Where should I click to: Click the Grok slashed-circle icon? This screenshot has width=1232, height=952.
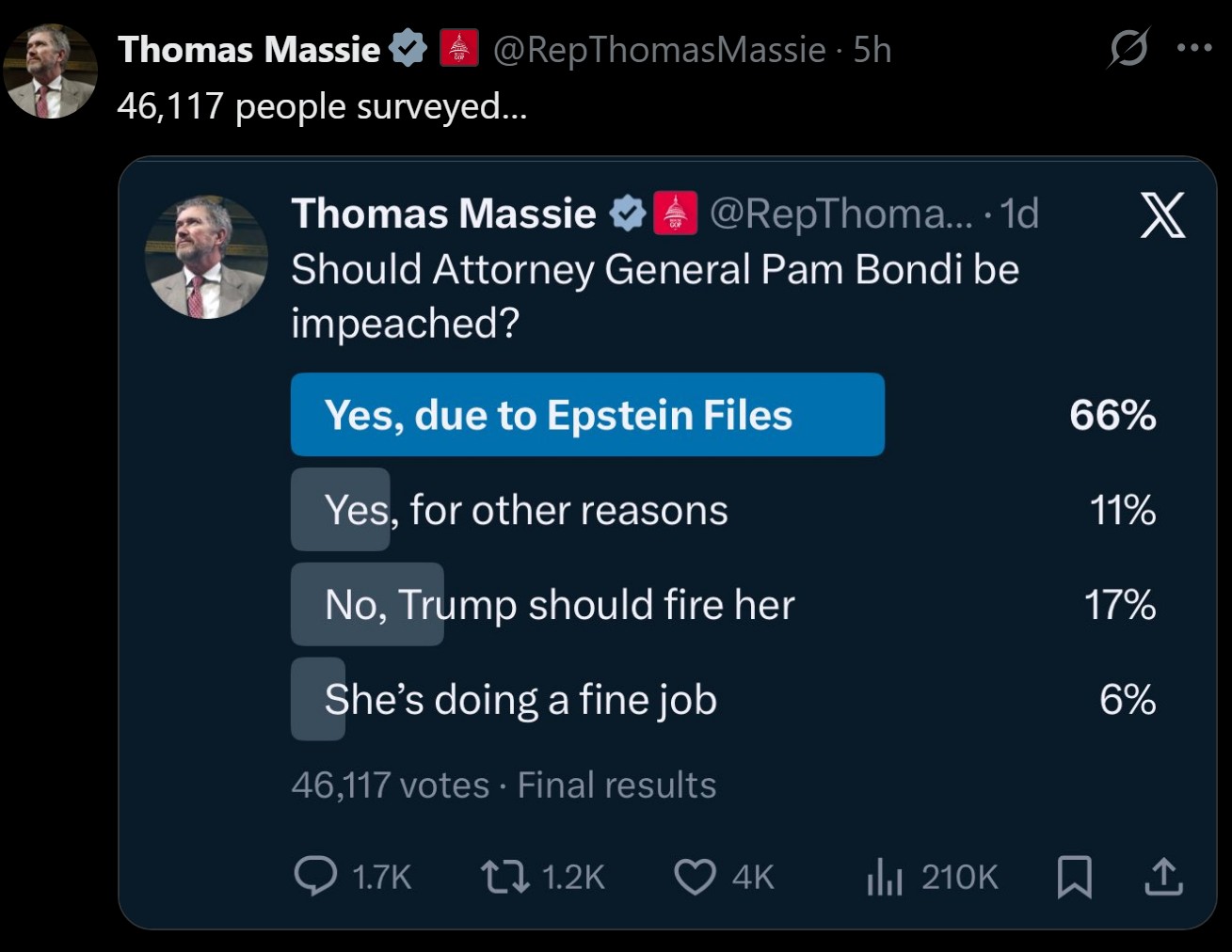click(1128, 48)
